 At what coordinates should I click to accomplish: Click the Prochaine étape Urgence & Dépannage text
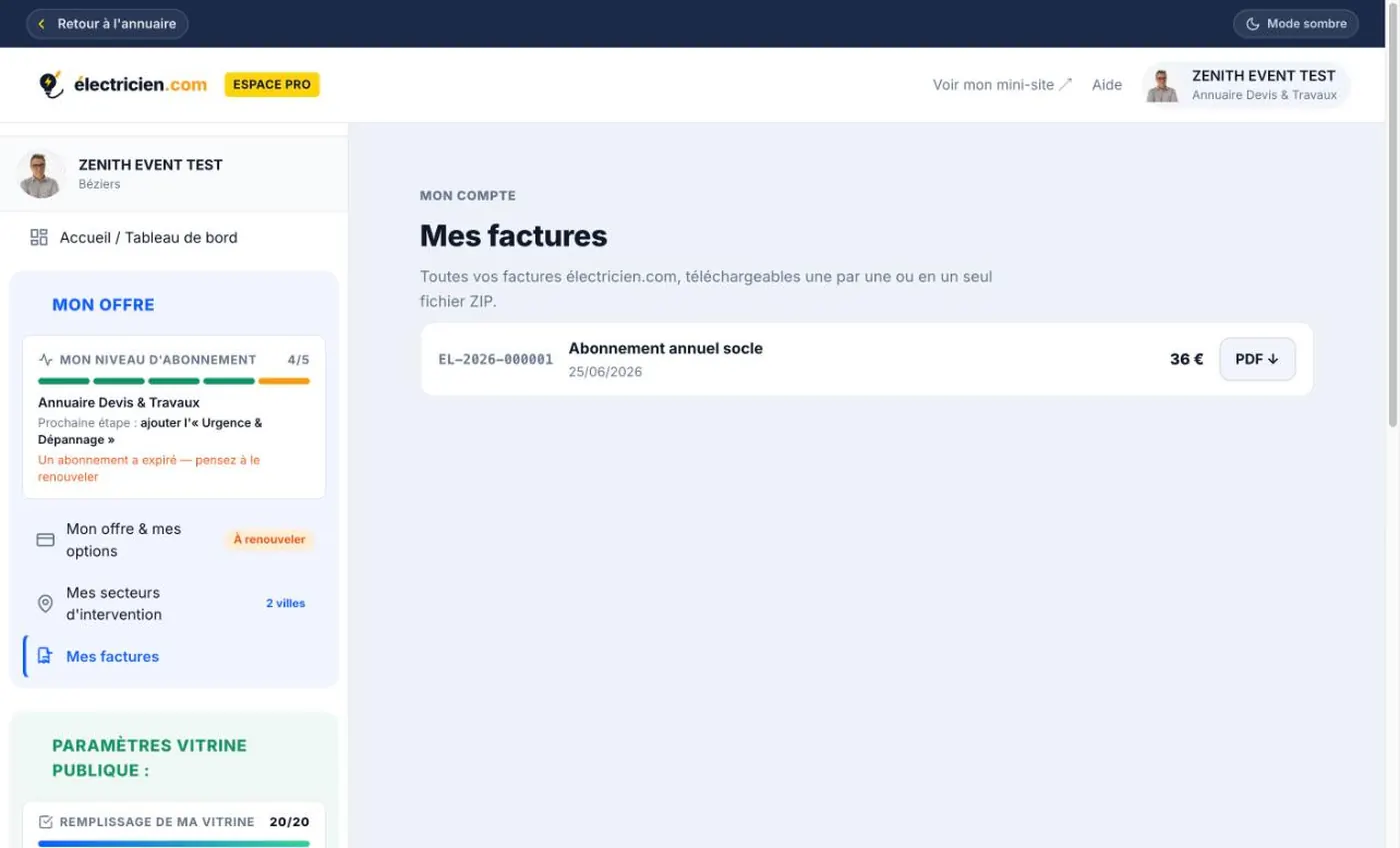pyautogui.click(x=150, y=431)
